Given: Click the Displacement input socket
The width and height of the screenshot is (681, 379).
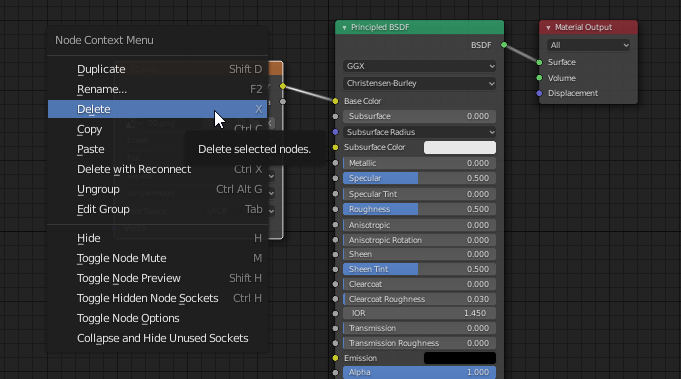Looking at the screenshot, I should pyautogui.click(x=539, y=93).
